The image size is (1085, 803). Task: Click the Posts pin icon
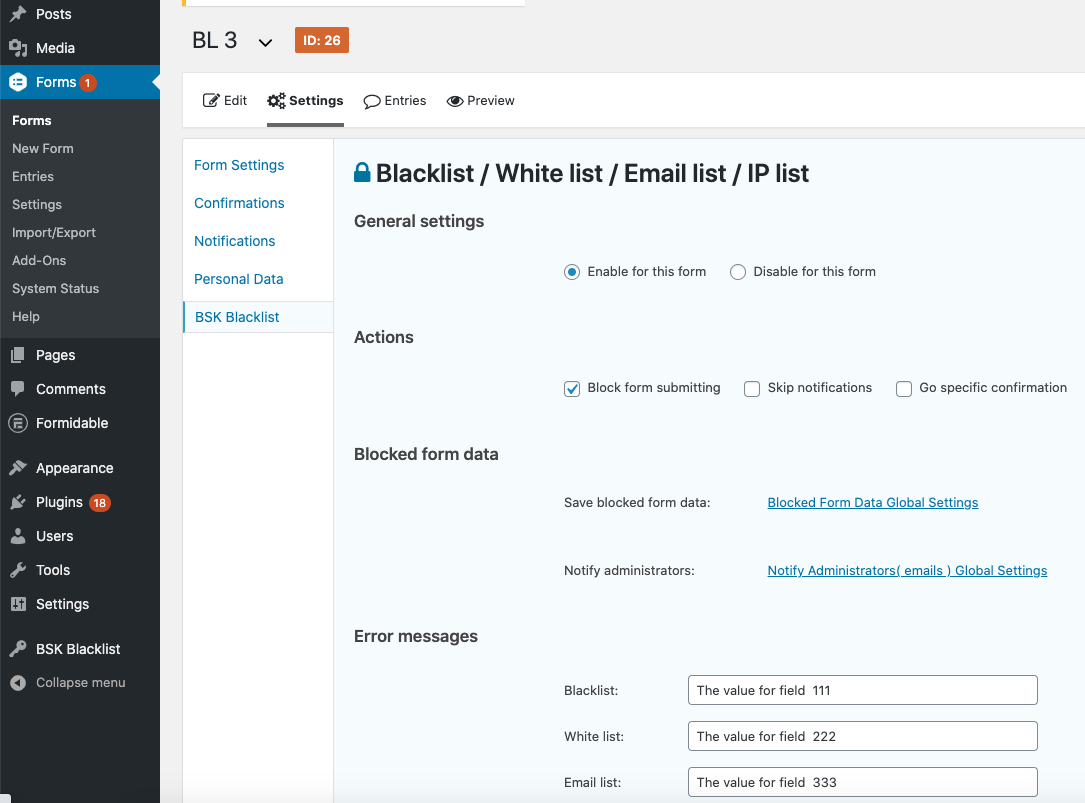point(18,13)
